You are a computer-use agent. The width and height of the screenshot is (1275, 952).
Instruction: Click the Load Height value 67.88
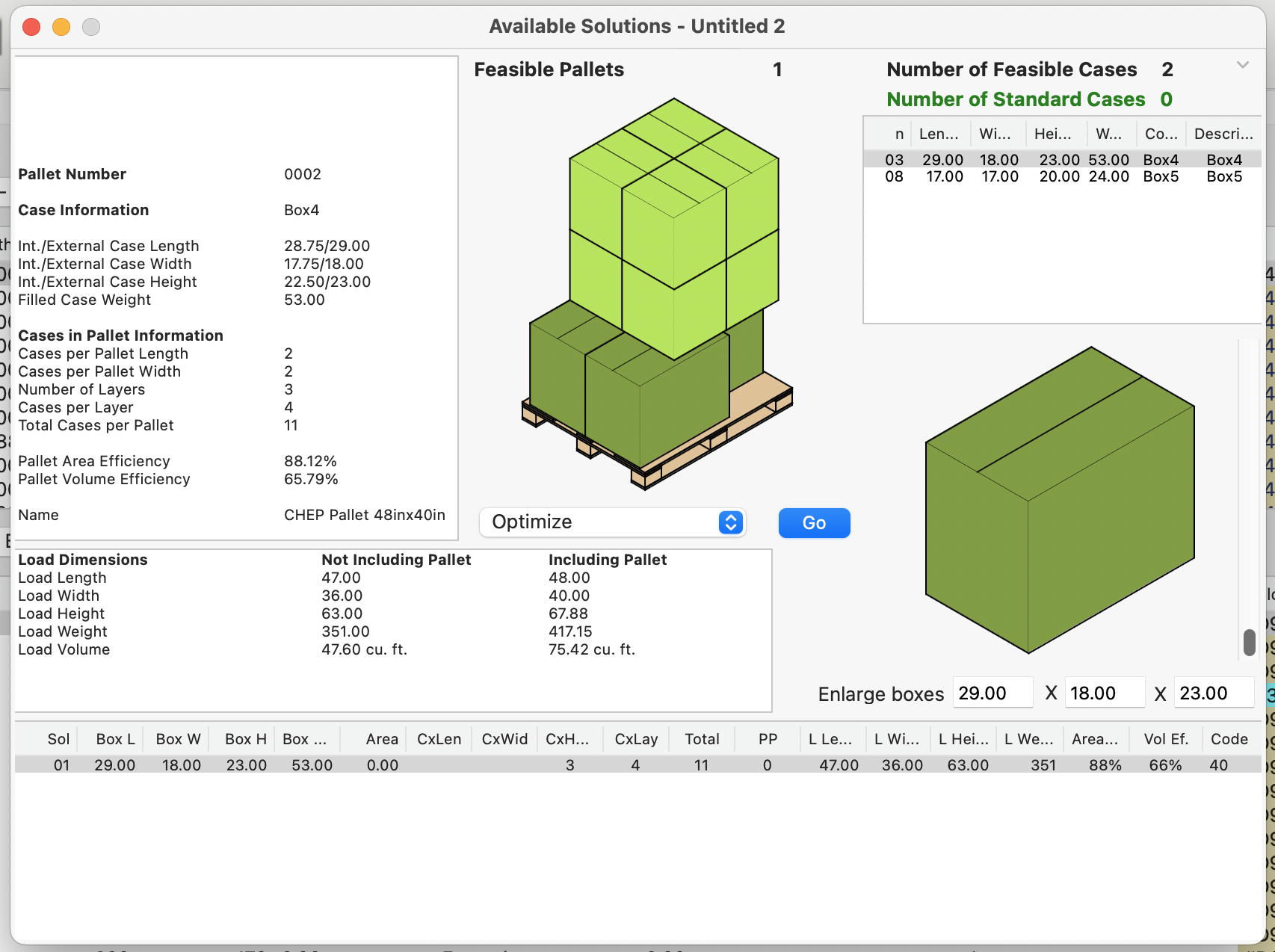(568, 613)
